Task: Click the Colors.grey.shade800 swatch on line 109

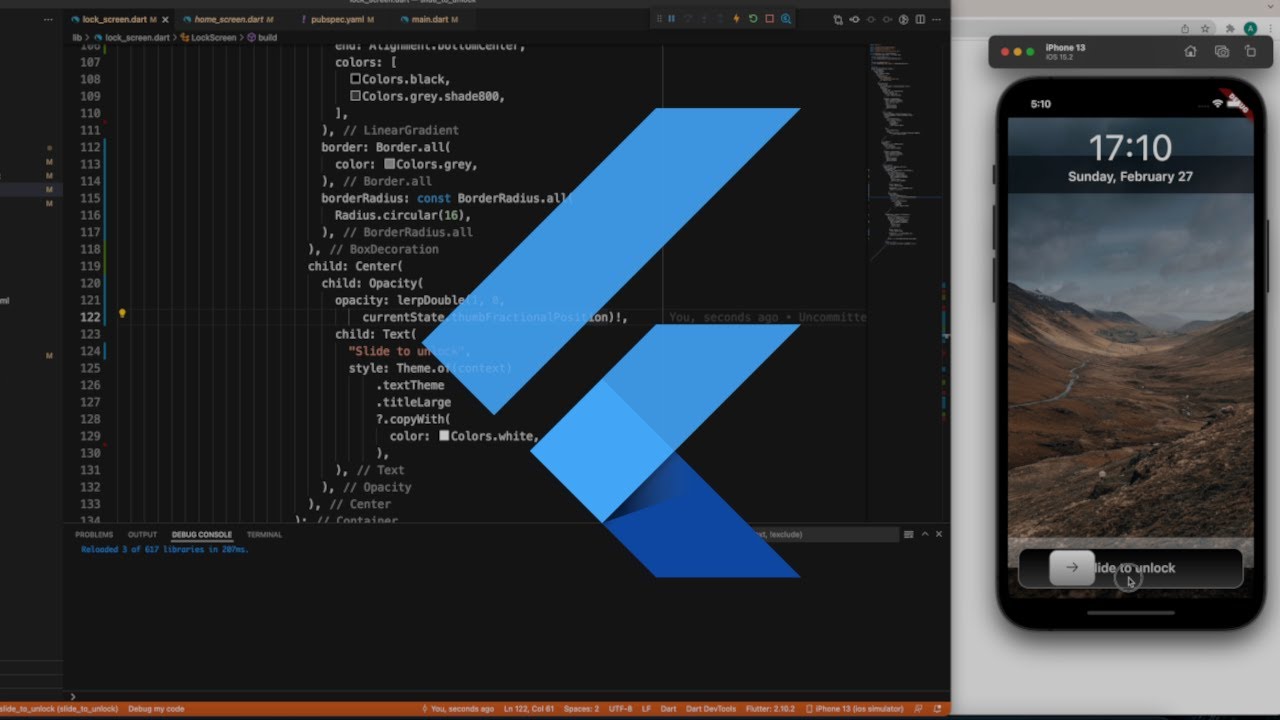Action: tap(355, 96)
